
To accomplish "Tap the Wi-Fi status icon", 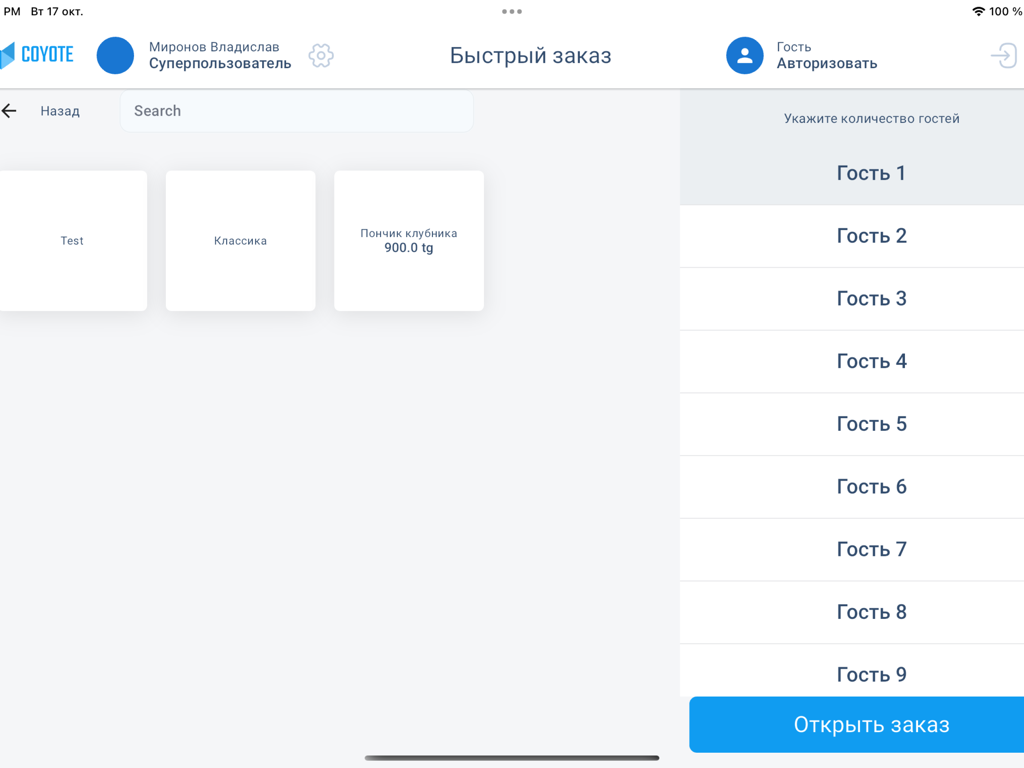I will (978, 12).
